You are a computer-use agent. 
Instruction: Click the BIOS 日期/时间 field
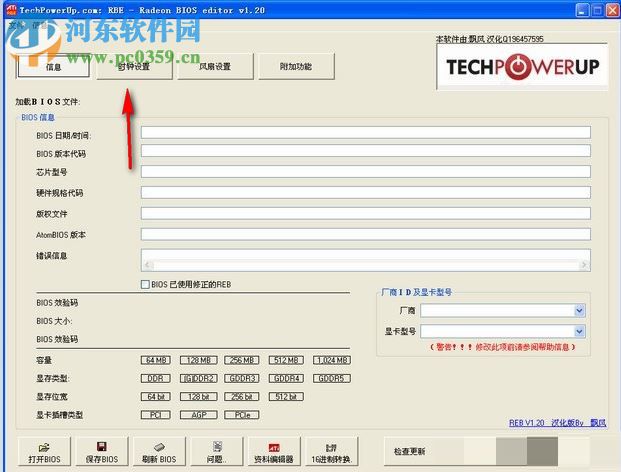pyautogui.click(x=366, y=132)
